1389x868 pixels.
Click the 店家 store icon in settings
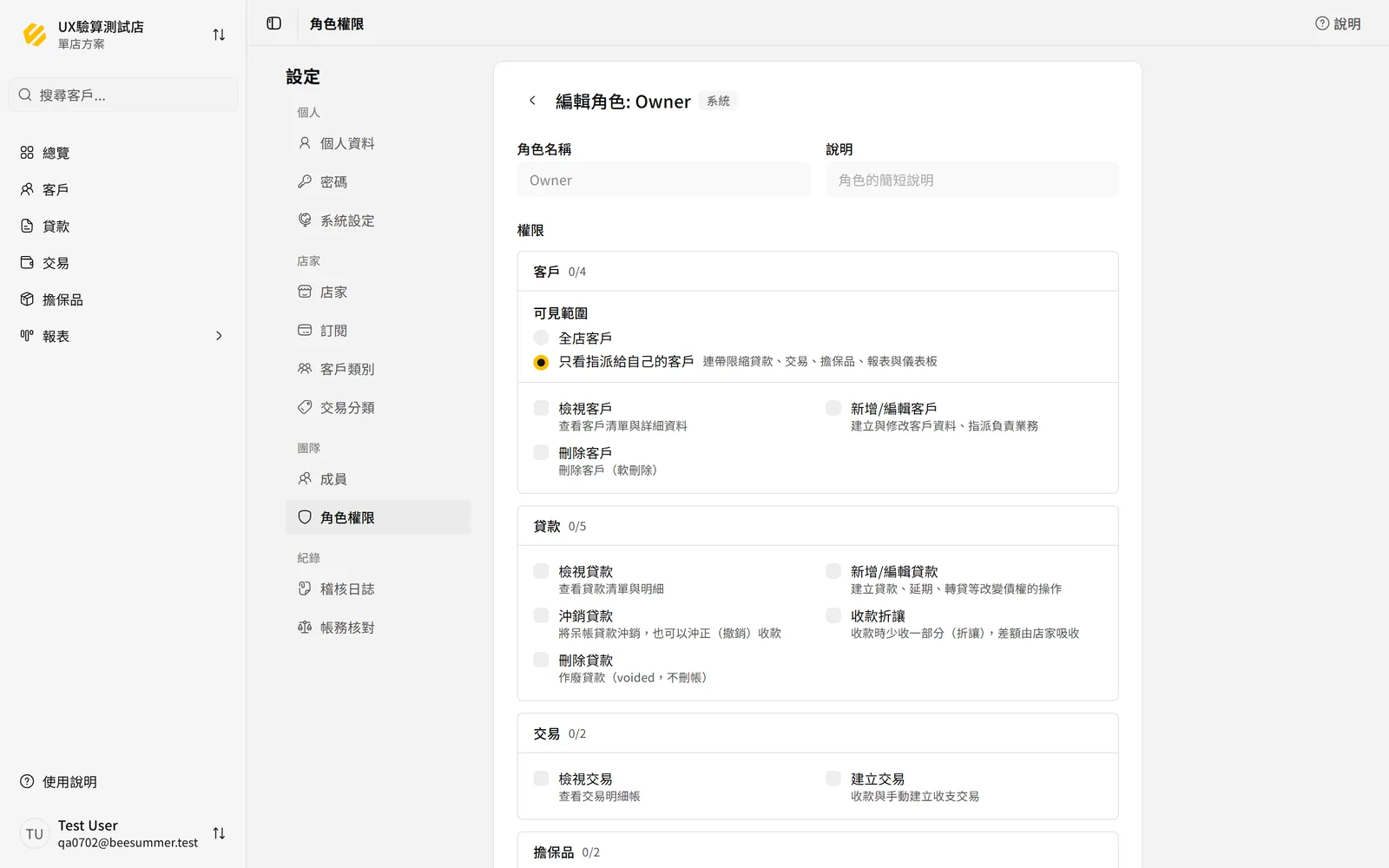tap(305, 292)
